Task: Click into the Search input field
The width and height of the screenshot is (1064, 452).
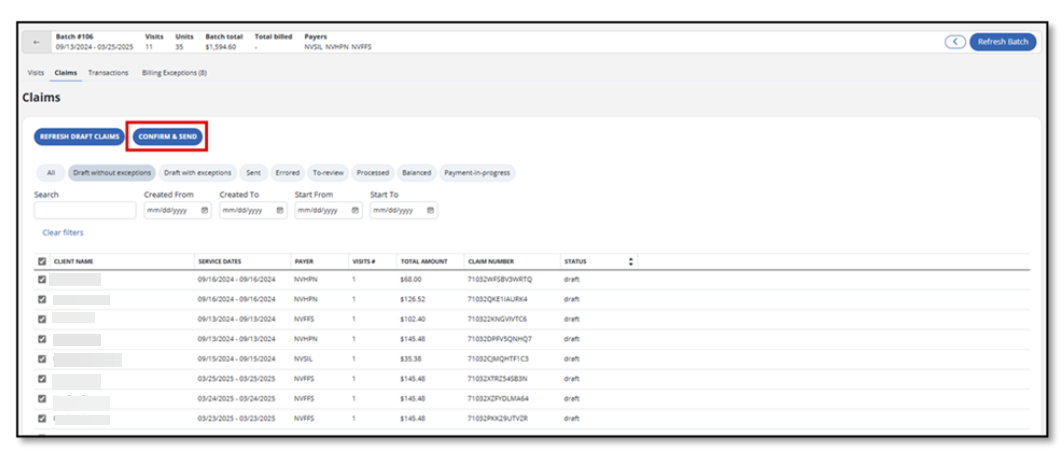Action: pos(85,211)
